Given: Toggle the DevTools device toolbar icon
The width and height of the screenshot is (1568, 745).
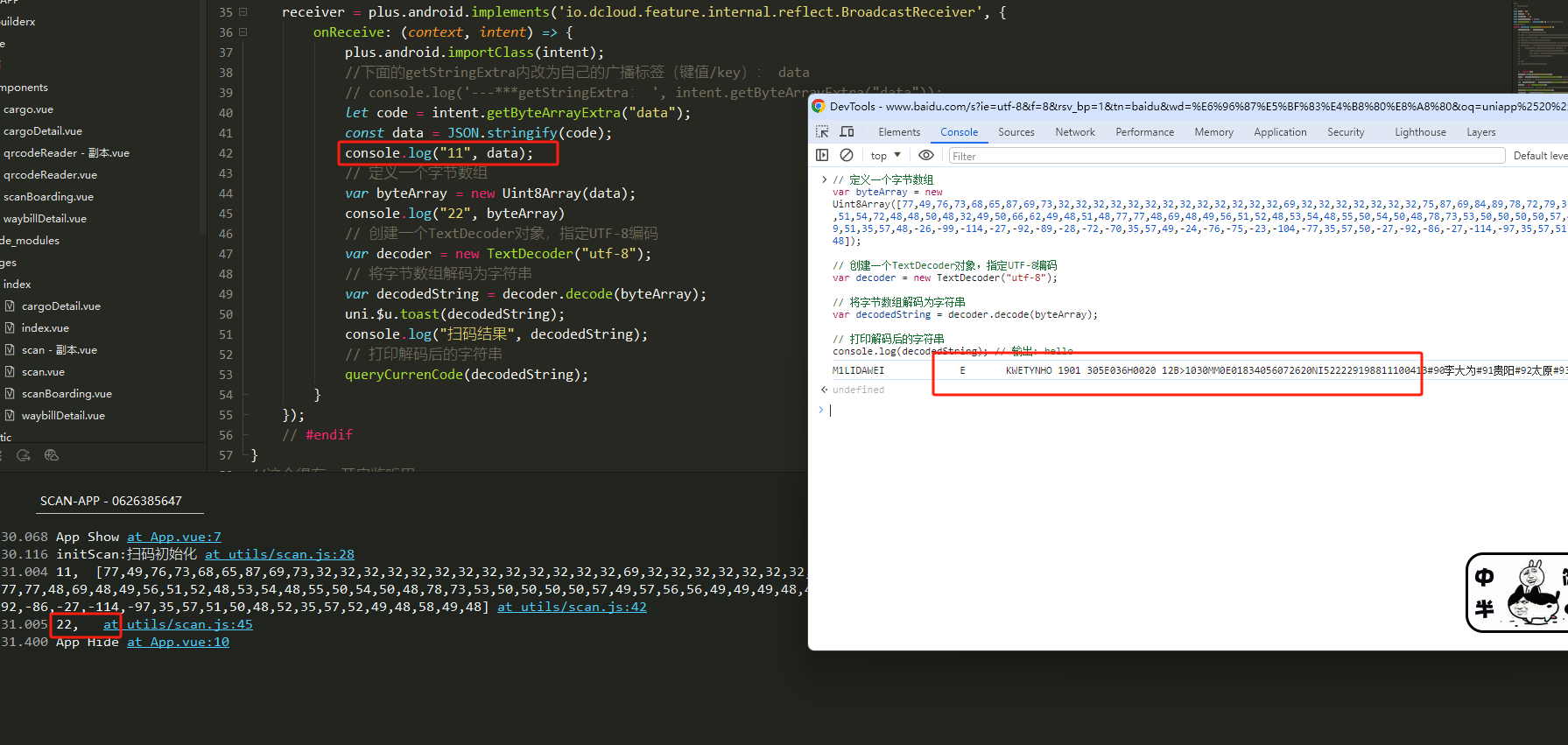Looking at the screenshot, I should [x=847, y=131].
